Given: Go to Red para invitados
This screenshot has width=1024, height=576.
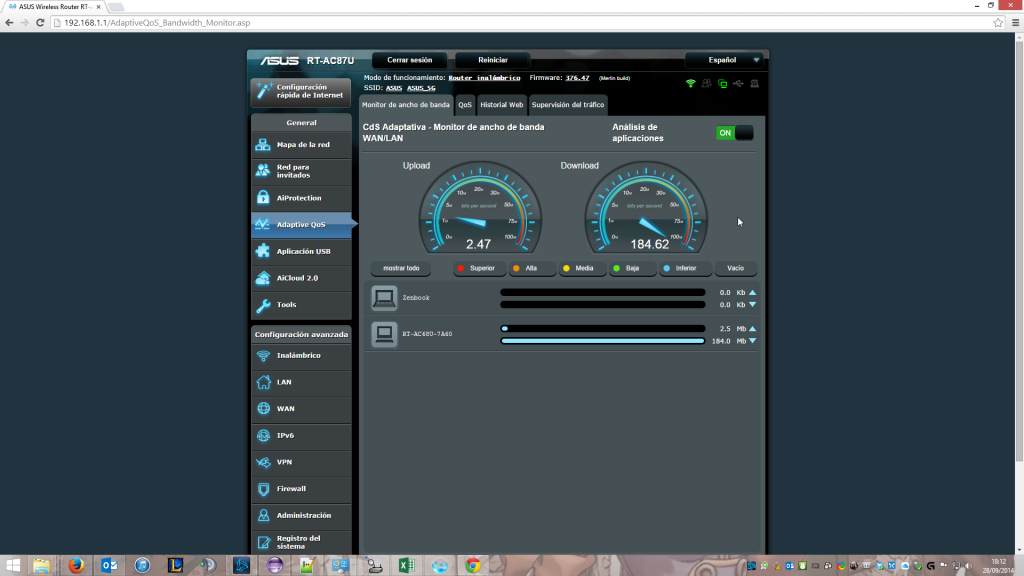Looking at the screenshot, I should coord(301,171).
